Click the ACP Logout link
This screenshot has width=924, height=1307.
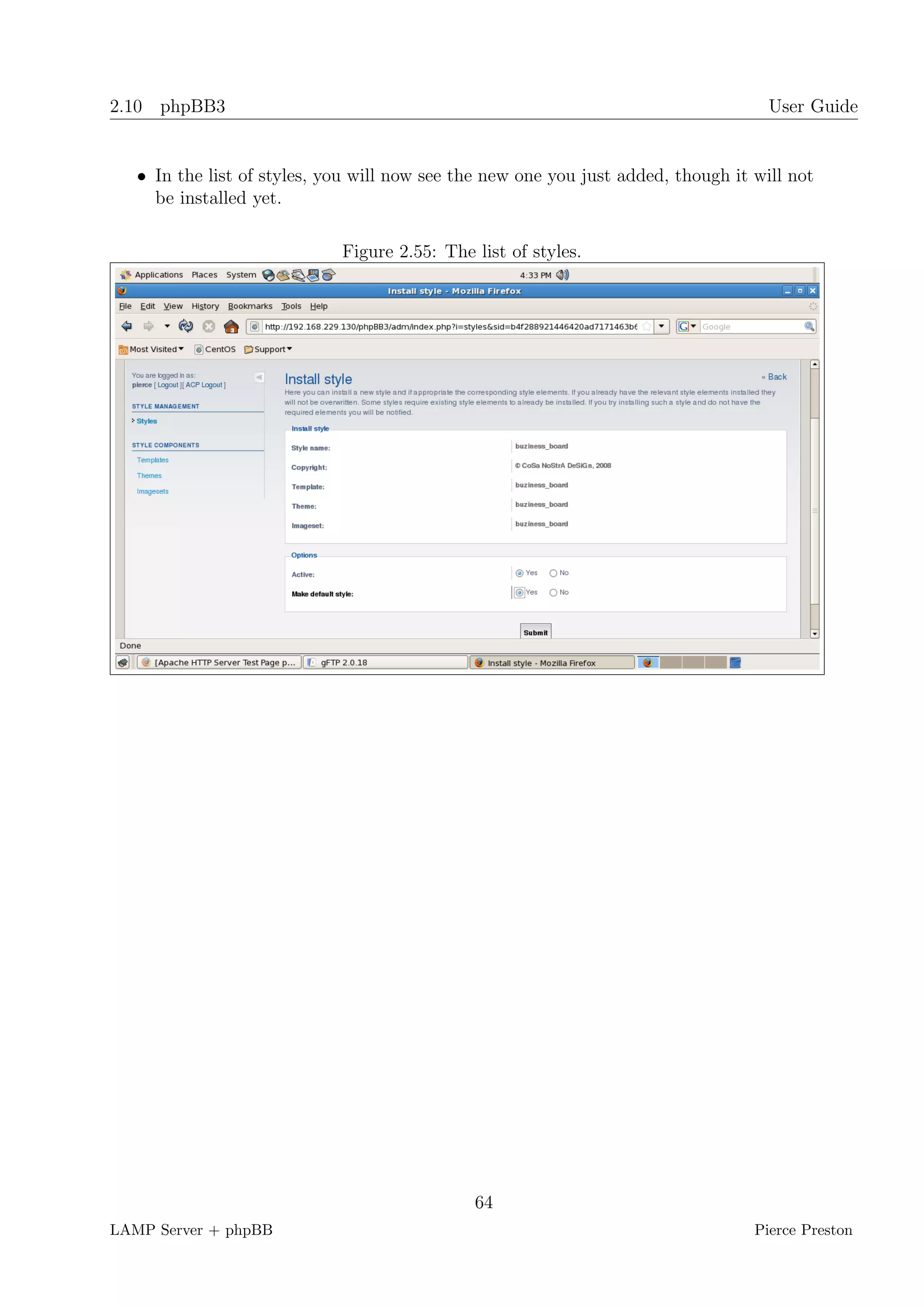tap(203, 385)
